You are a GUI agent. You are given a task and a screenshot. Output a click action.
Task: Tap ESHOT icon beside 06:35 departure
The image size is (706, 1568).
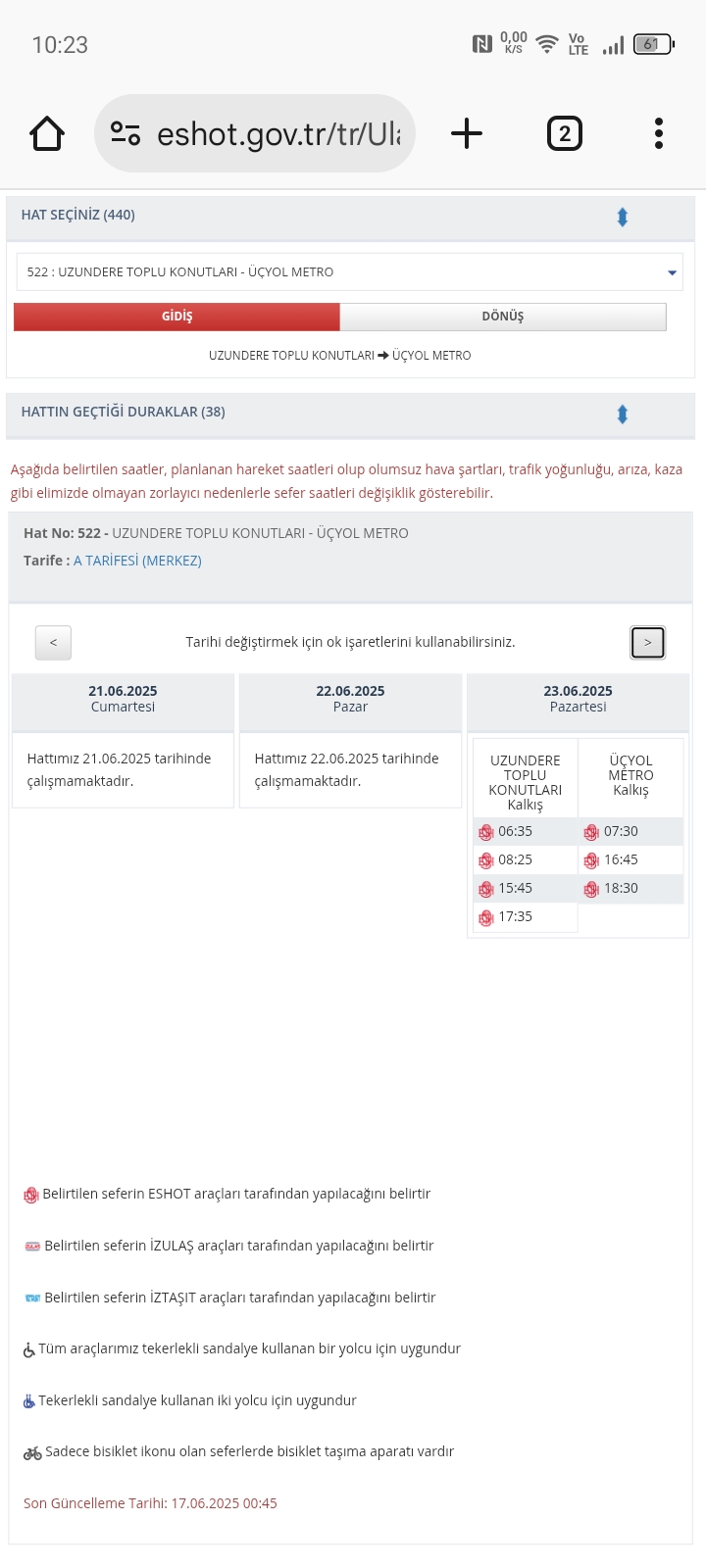[485, 832]
